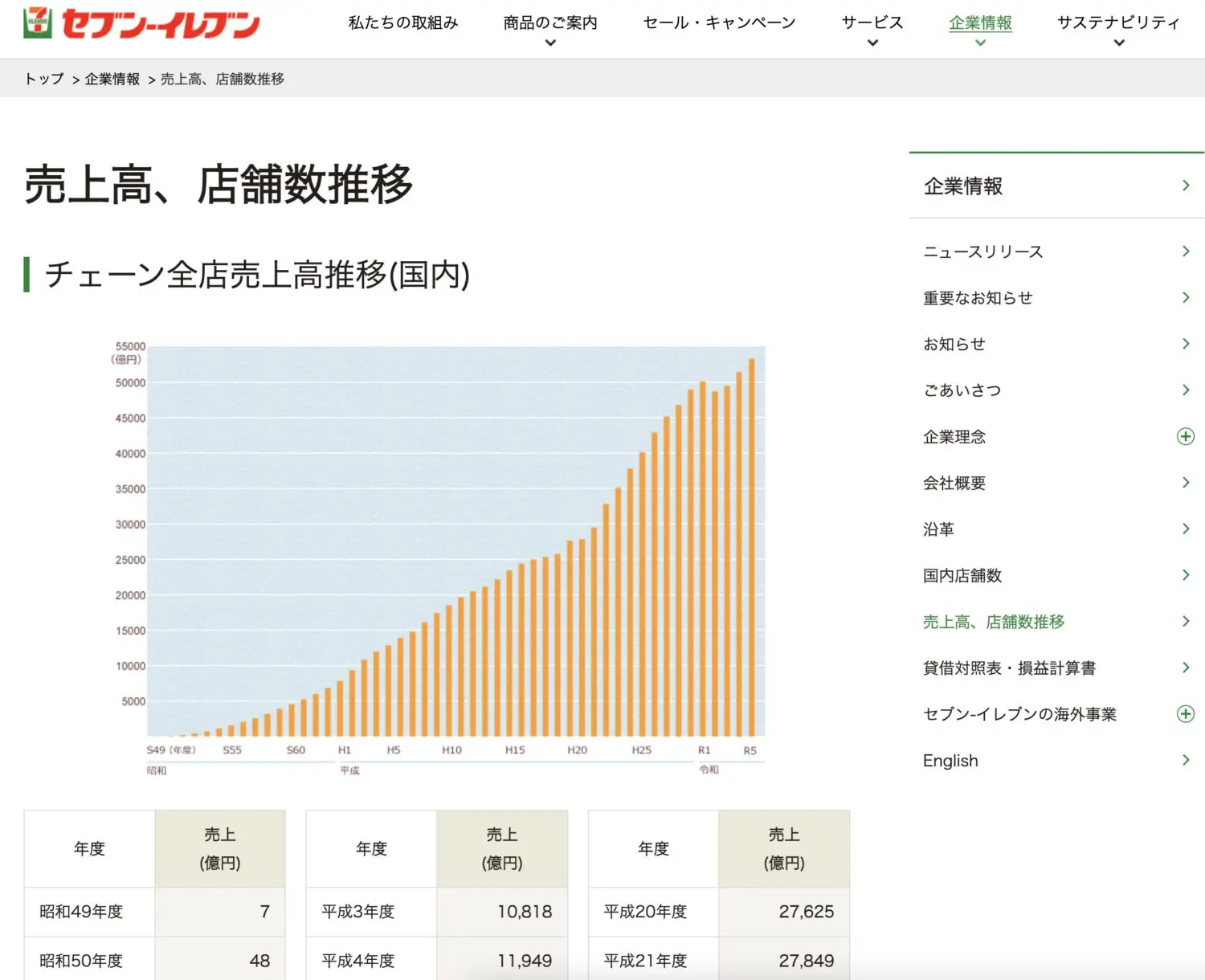Click the arrow icon beside 沿革
Image resolution: width=1205 pixels, height=980 pixels.
1186,529
